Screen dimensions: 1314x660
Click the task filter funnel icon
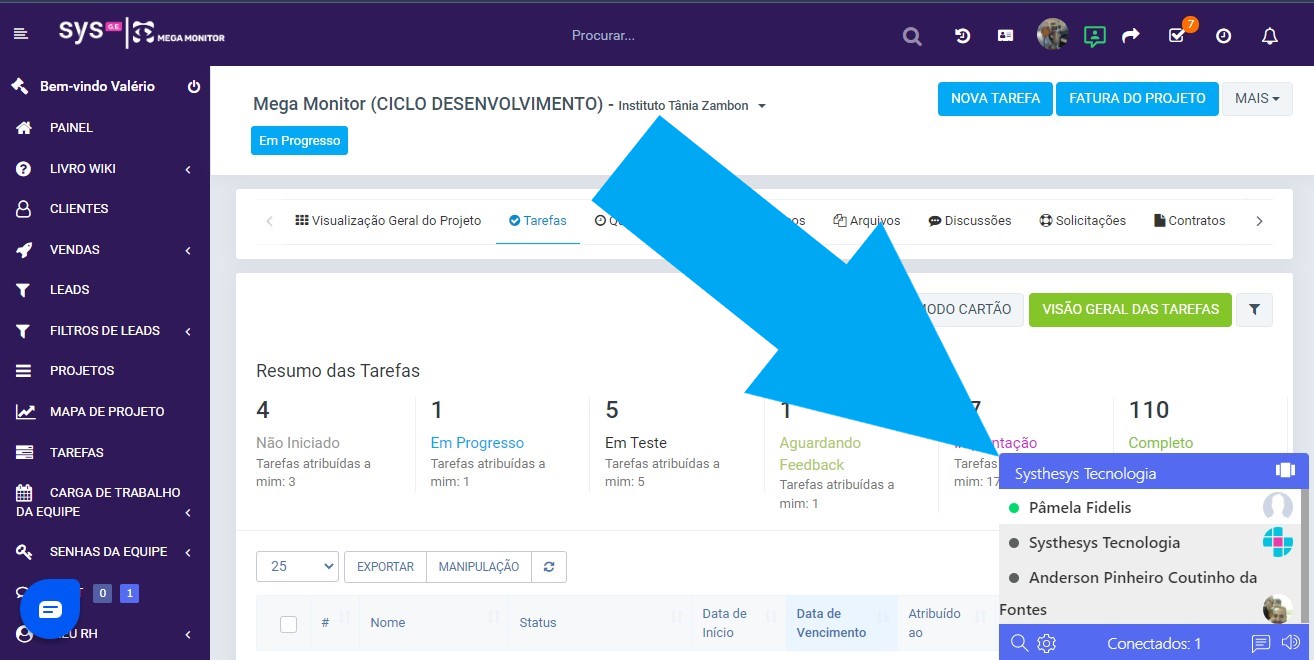tap(1254, 310)
